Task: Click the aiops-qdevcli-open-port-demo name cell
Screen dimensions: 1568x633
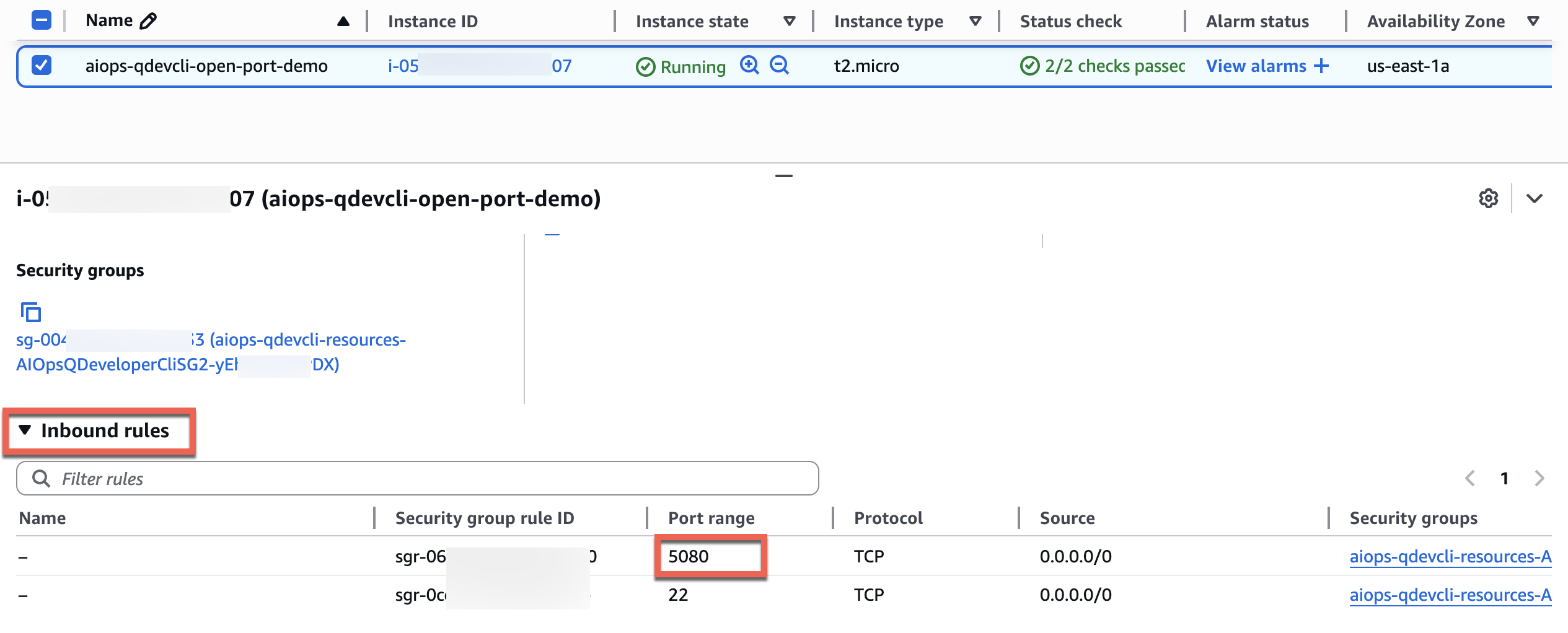Action: click(x=206, y=66)
